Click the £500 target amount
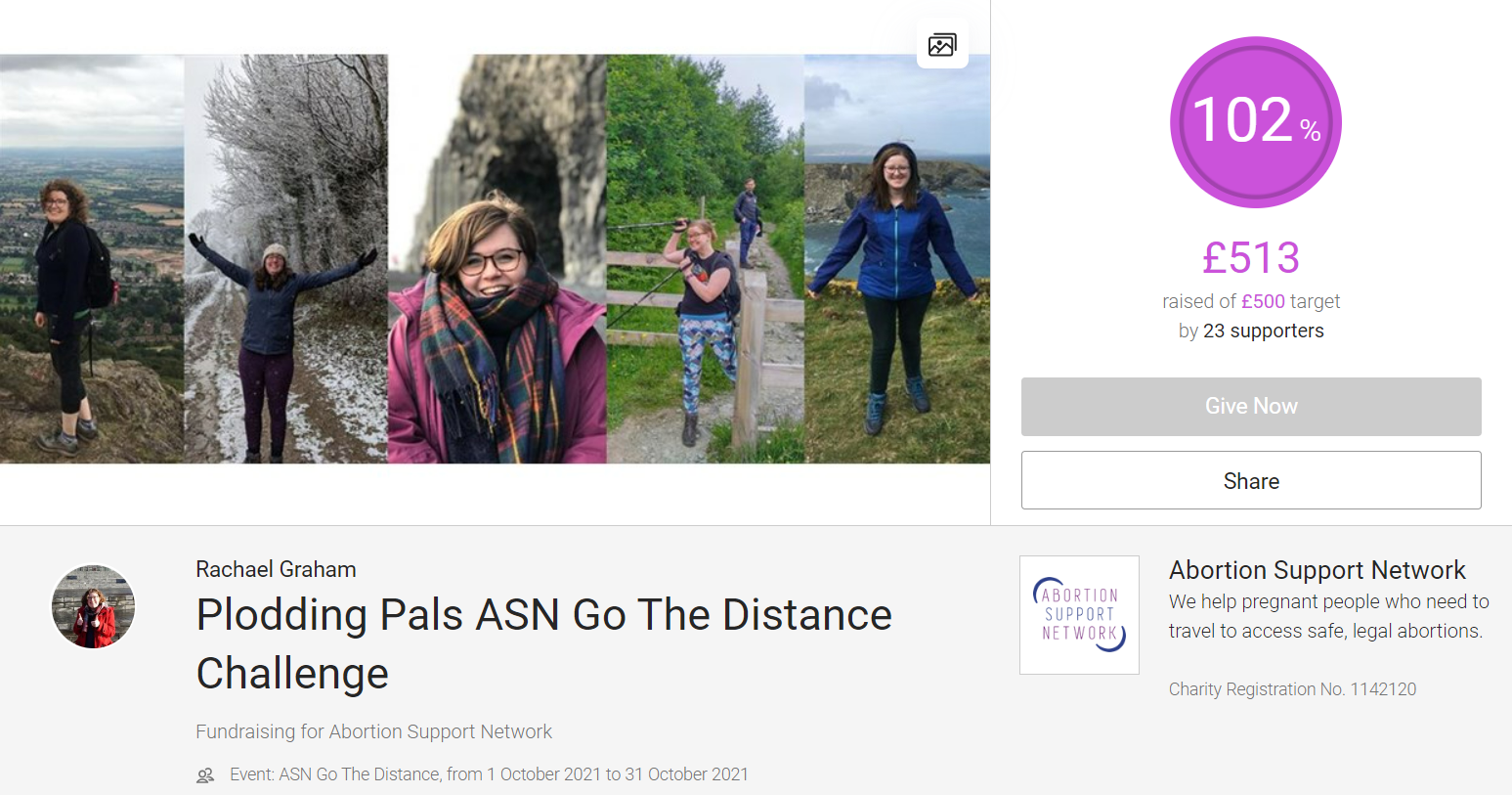Screen dimensions: 1512x795 point(1263,301)
